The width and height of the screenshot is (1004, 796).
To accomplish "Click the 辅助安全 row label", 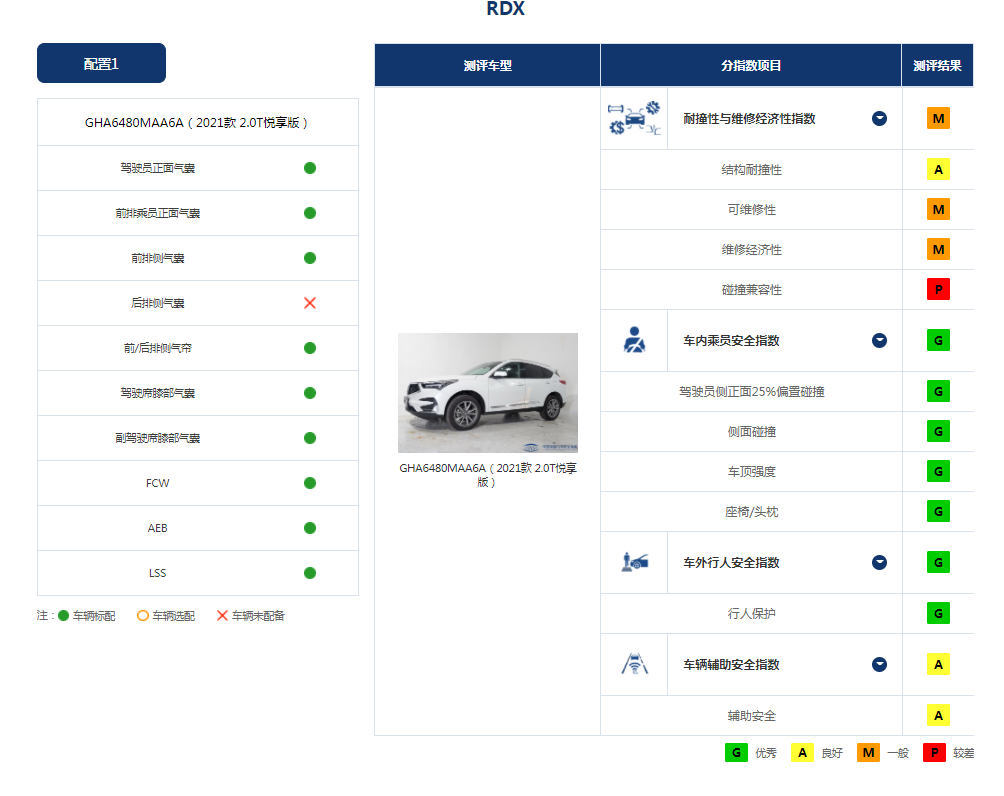I will 752,715.
